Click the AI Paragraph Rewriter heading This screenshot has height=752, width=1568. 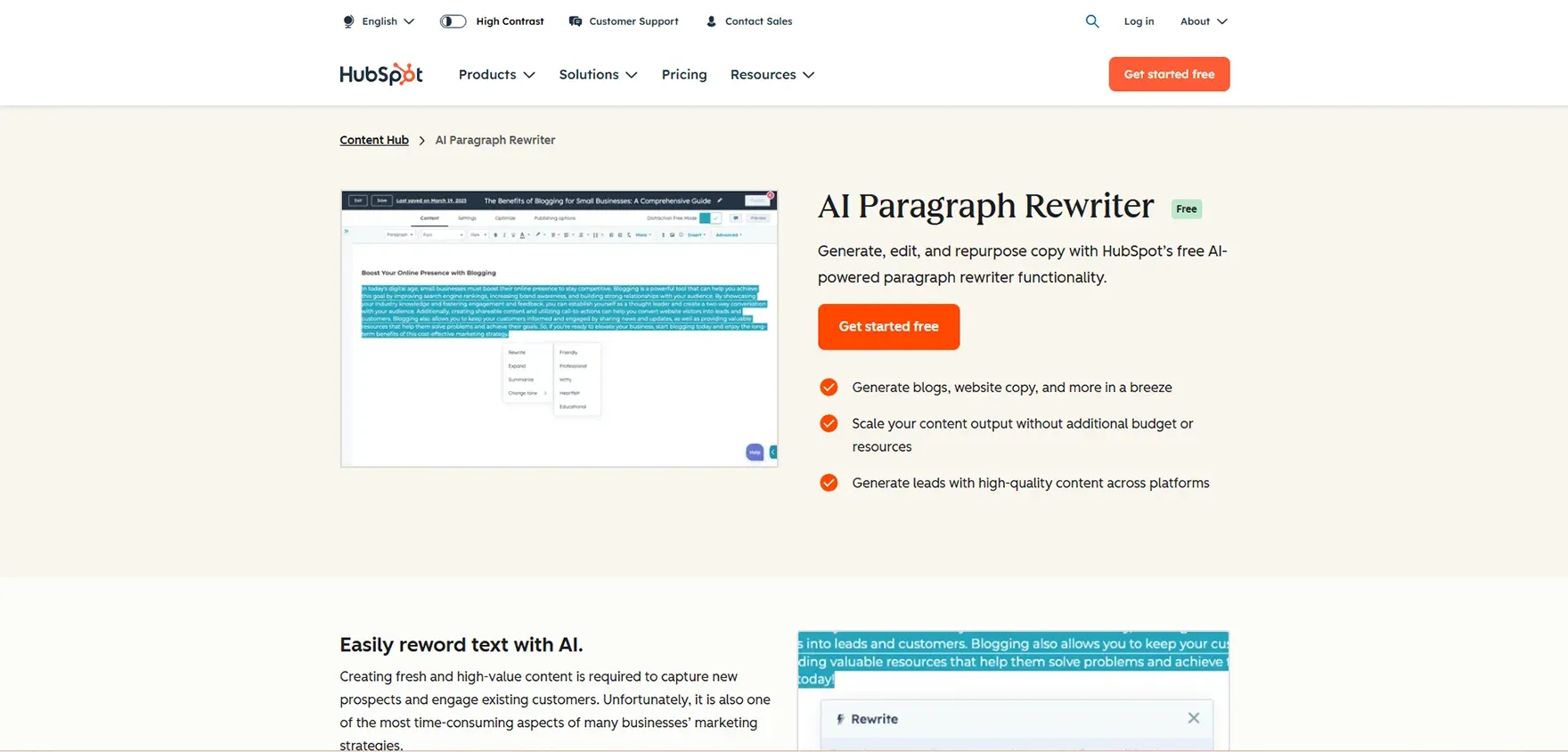coord(986,206)
